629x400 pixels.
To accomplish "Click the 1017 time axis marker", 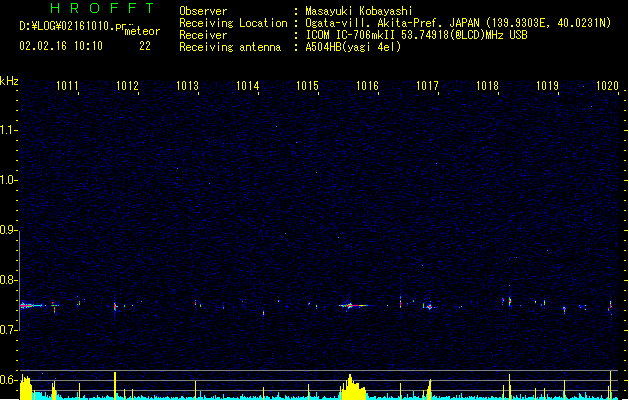I will 427,85.
